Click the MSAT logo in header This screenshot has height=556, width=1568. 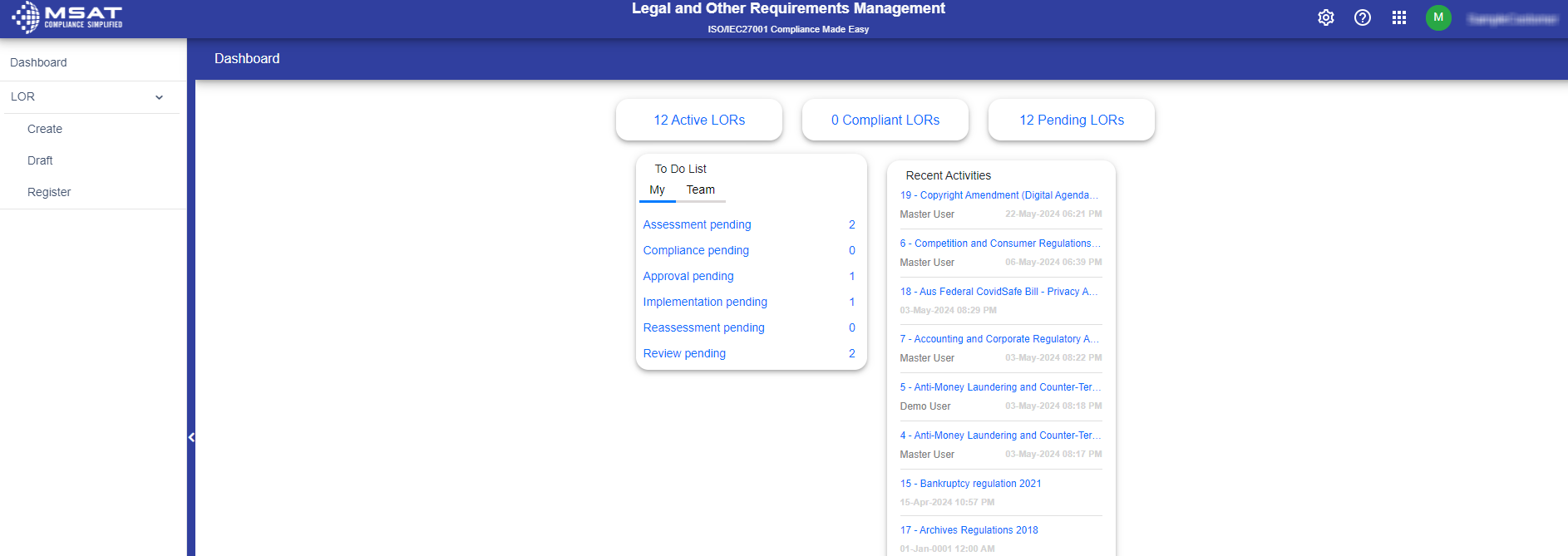point(67,17)
